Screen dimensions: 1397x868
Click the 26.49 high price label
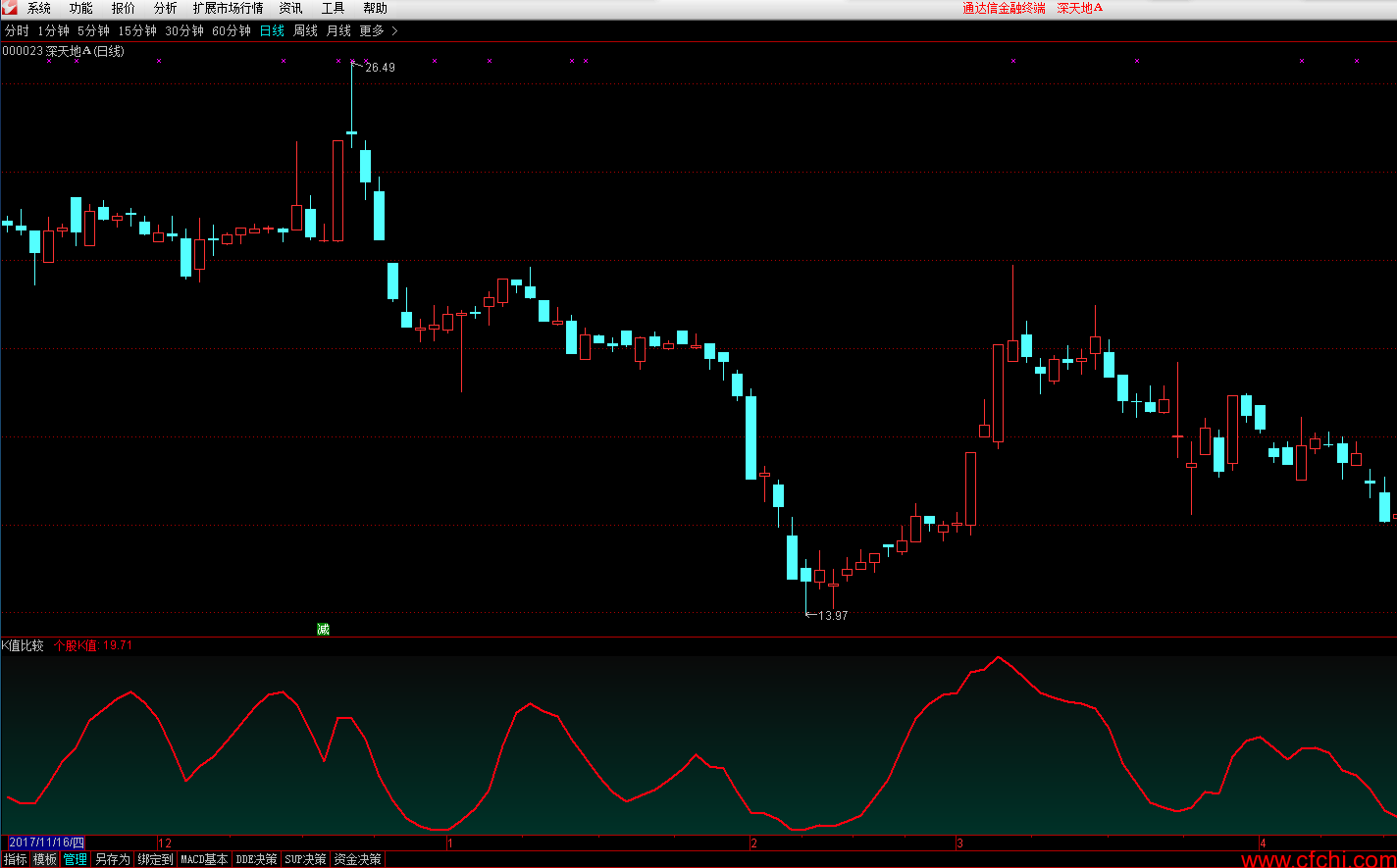(x=380, y=68)
